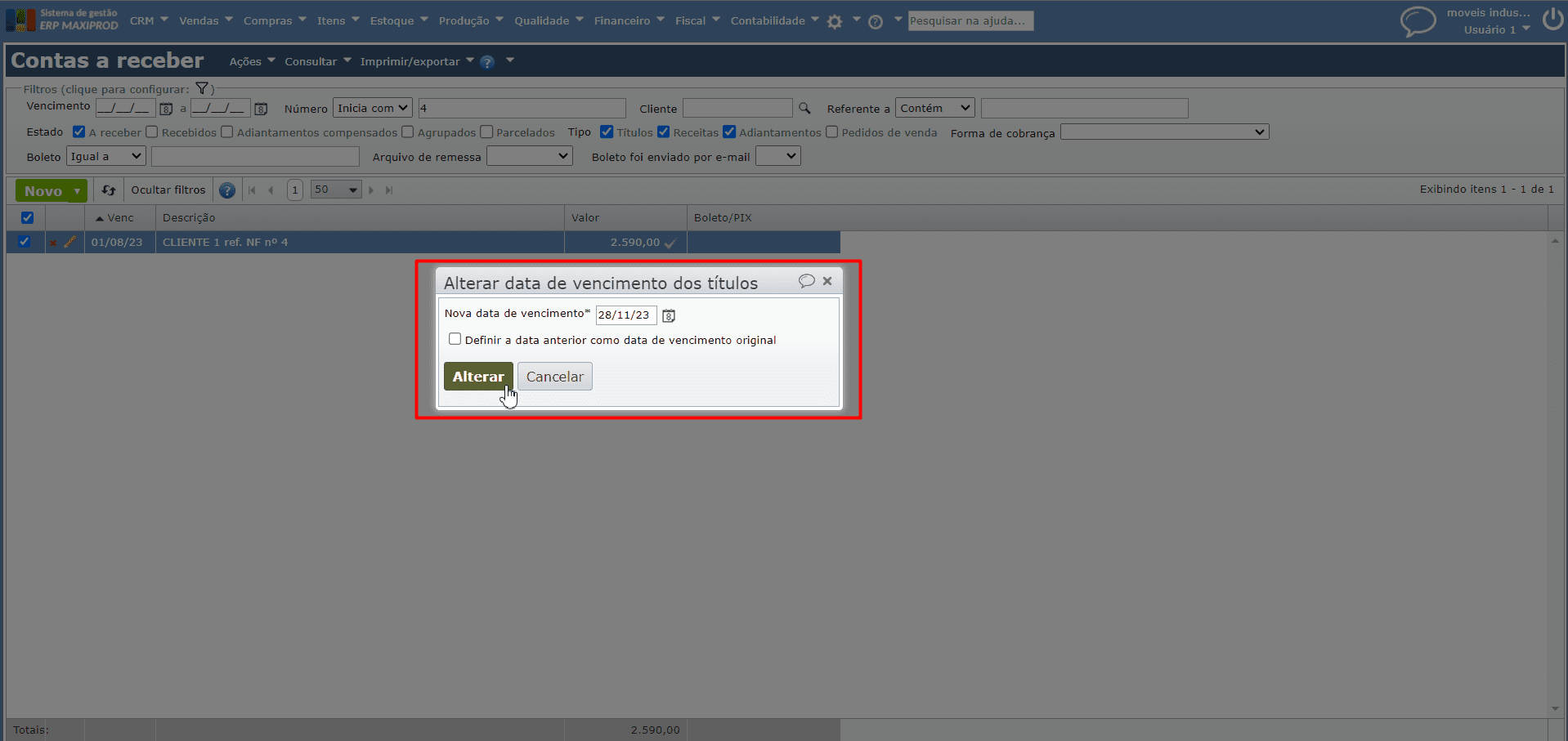Sort by the Venc column header
The width and height of the screenshot is (1568, 741).
[120, 218]
